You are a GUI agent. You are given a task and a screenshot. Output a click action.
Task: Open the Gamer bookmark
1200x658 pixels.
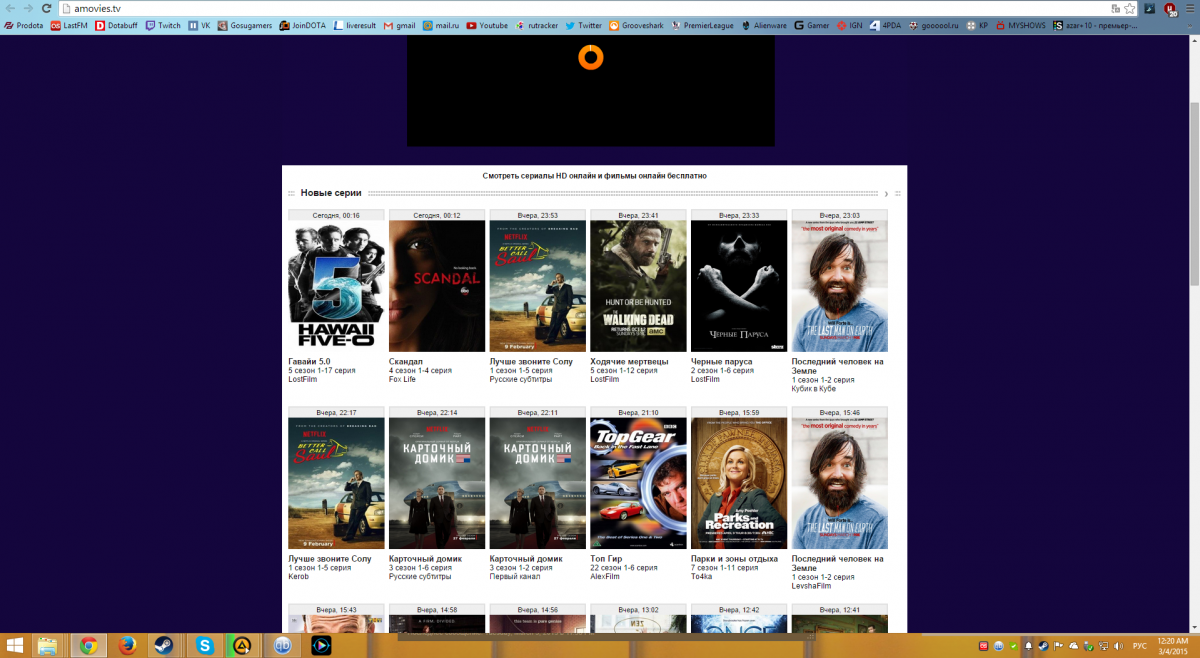click(812, 25)
